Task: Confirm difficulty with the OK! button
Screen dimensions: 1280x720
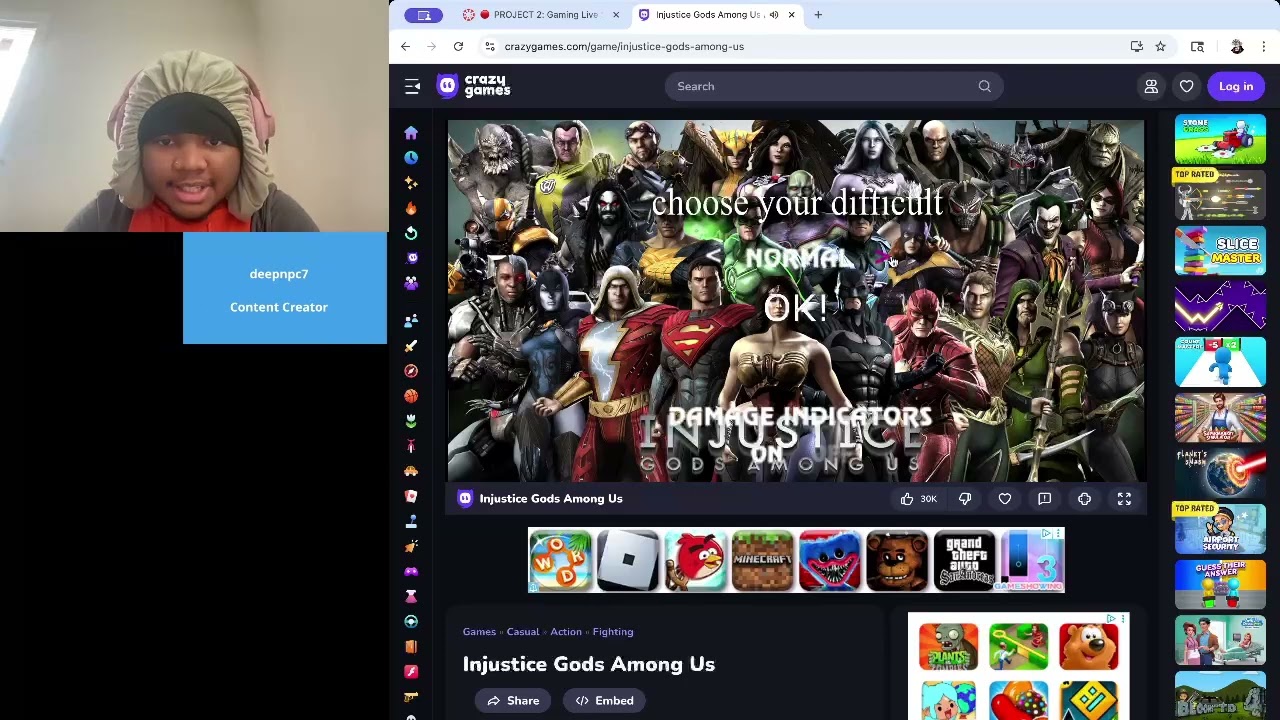Action: click(796, 308)
